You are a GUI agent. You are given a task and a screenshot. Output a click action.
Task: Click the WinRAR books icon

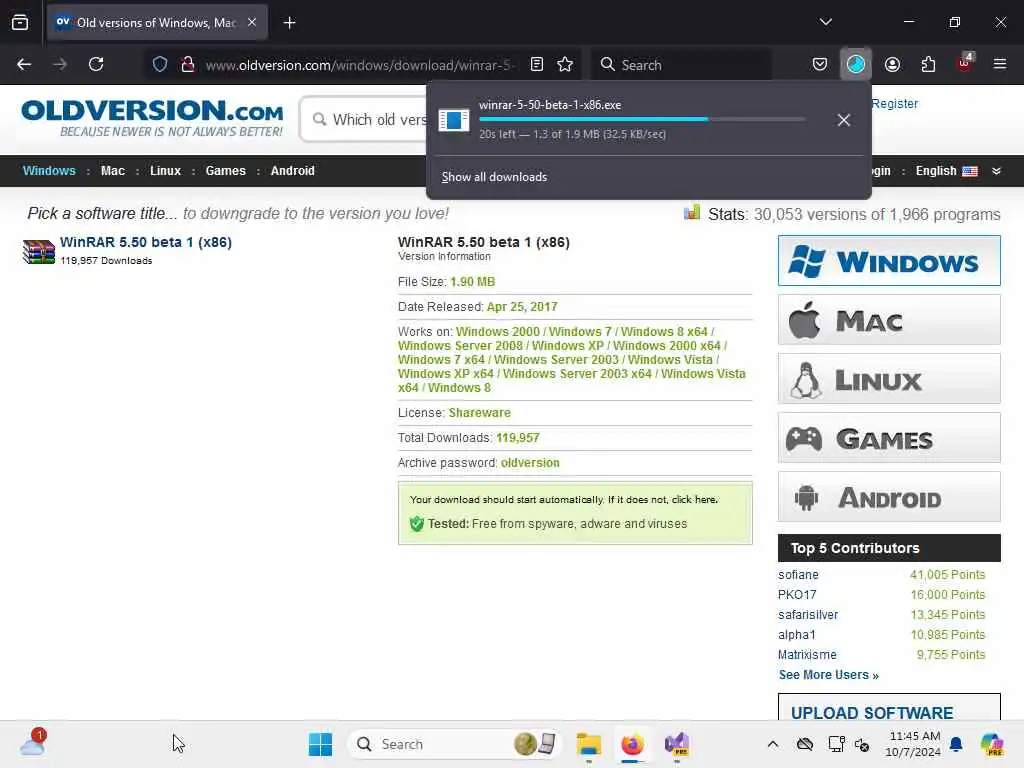[x=39, y=251]
